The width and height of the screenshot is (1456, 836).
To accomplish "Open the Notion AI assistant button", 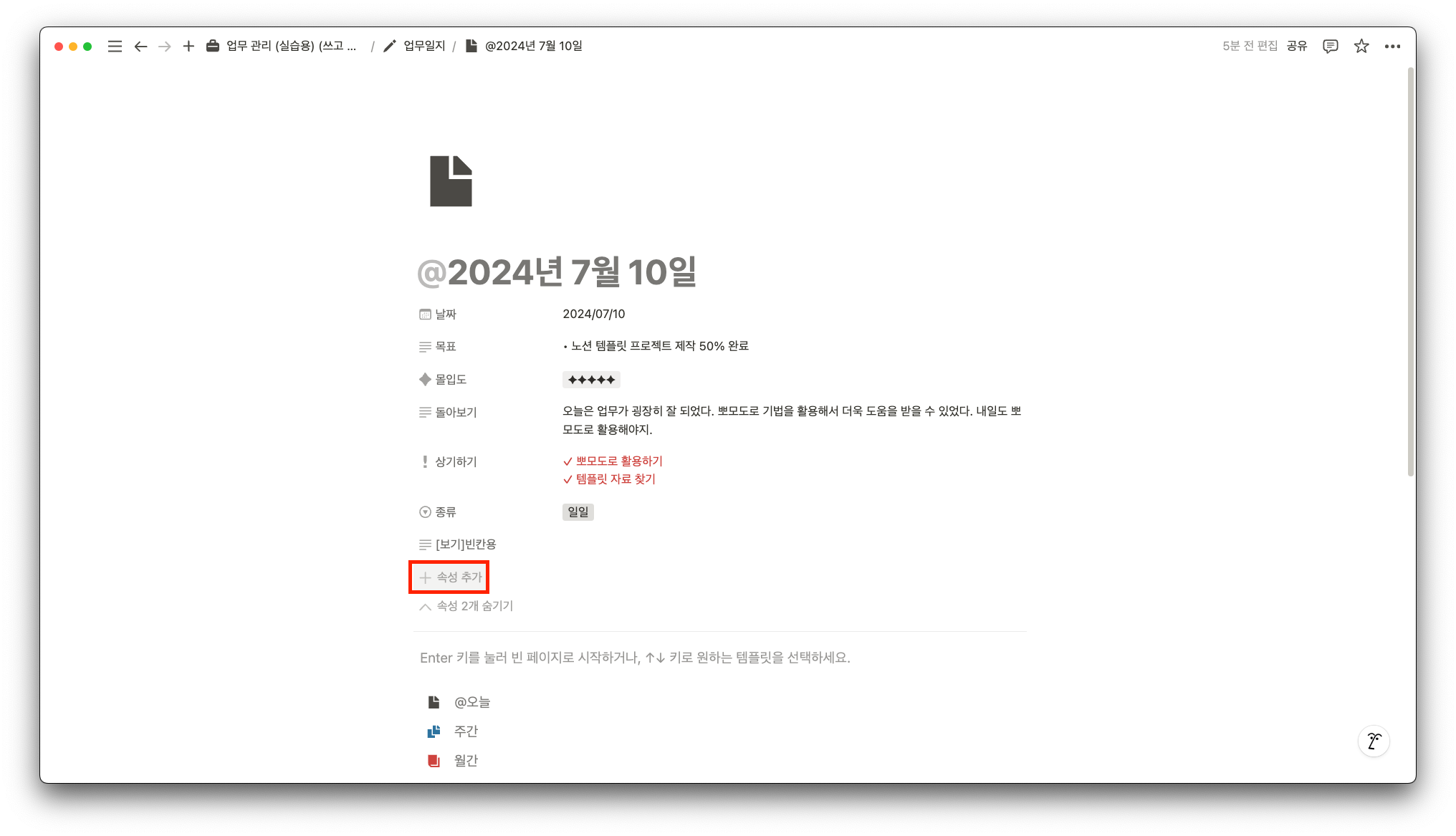I will tap(1374, 741).
